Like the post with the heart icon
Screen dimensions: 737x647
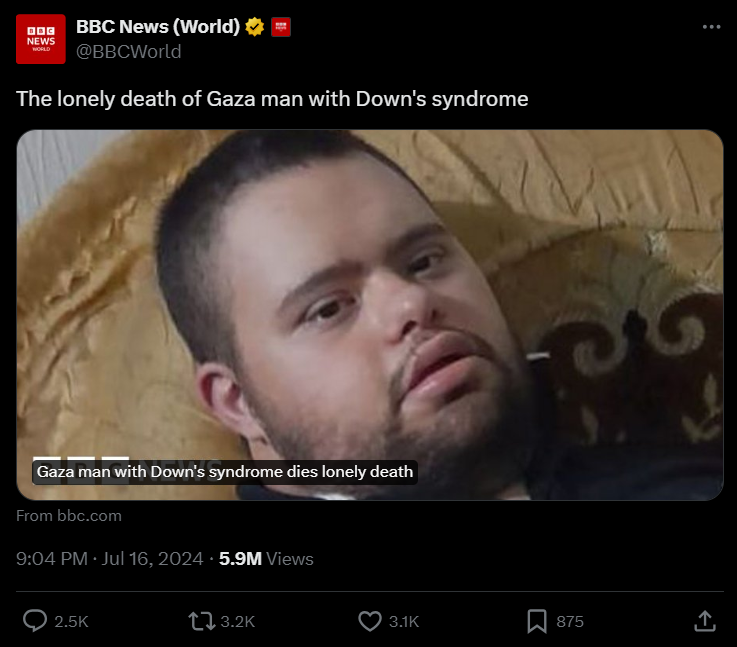click(369, 621)
